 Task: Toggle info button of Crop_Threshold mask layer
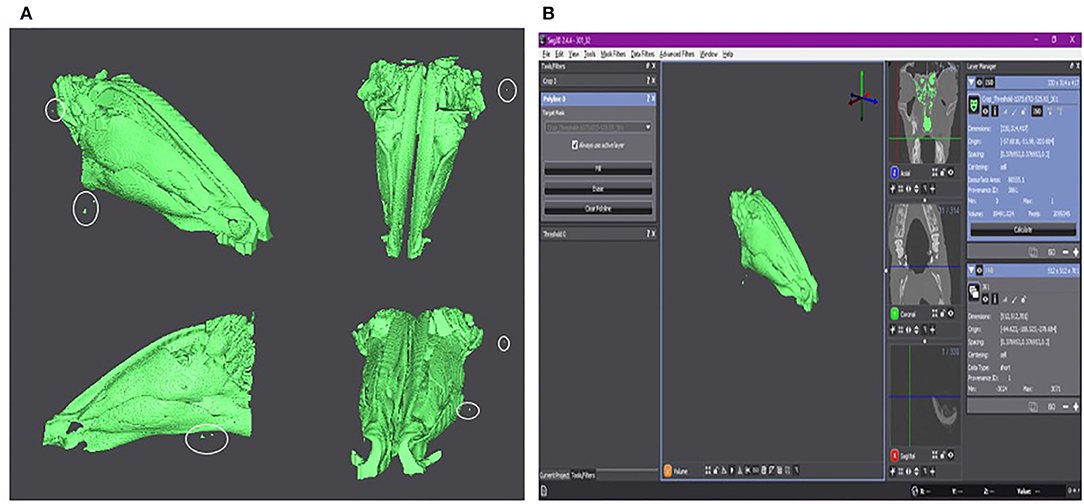pos(995,111)
